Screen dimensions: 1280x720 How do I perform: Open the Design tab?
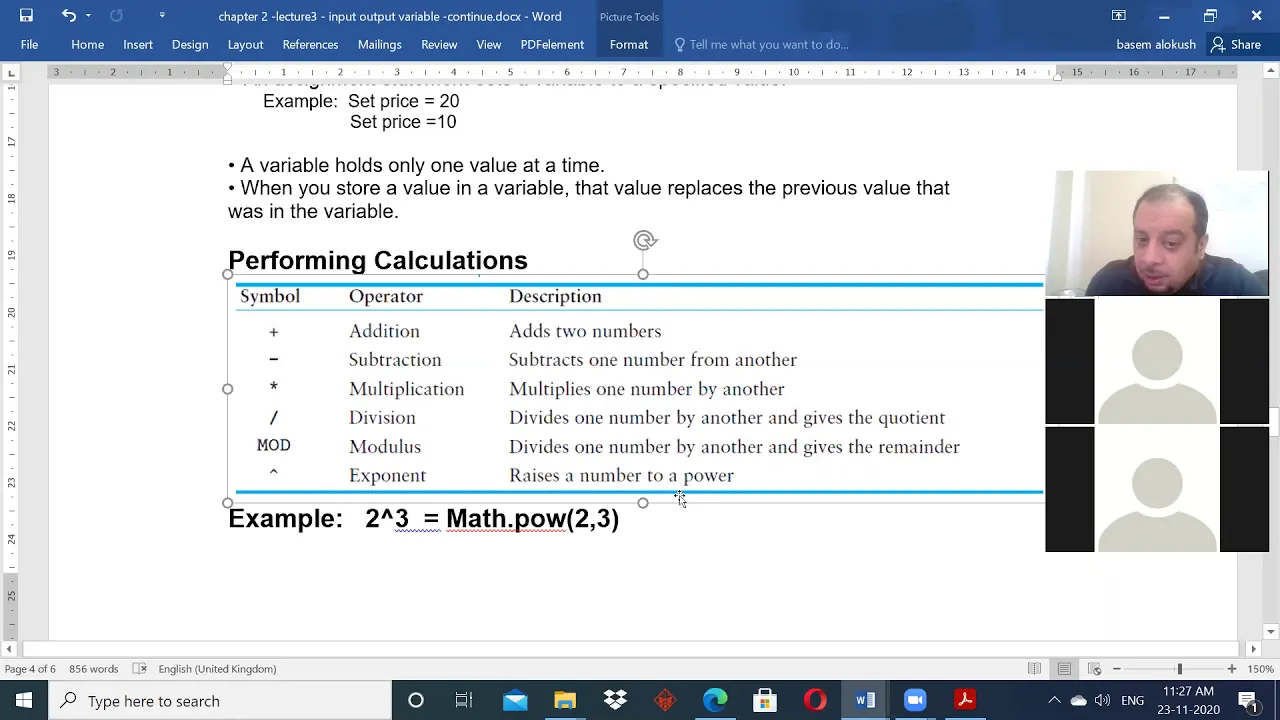190,44
